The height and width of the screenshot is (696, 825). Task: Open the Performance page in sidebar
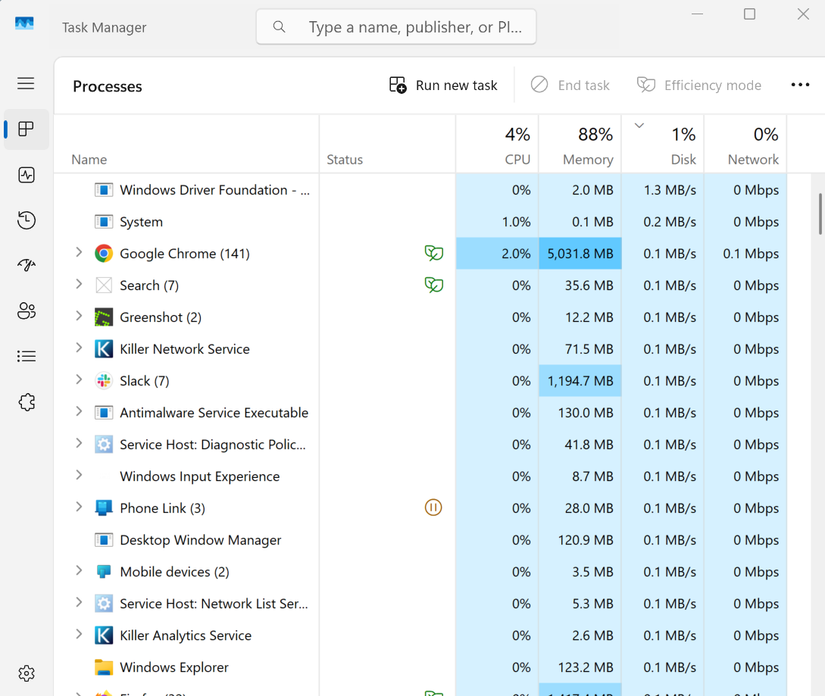coord(25,175)
